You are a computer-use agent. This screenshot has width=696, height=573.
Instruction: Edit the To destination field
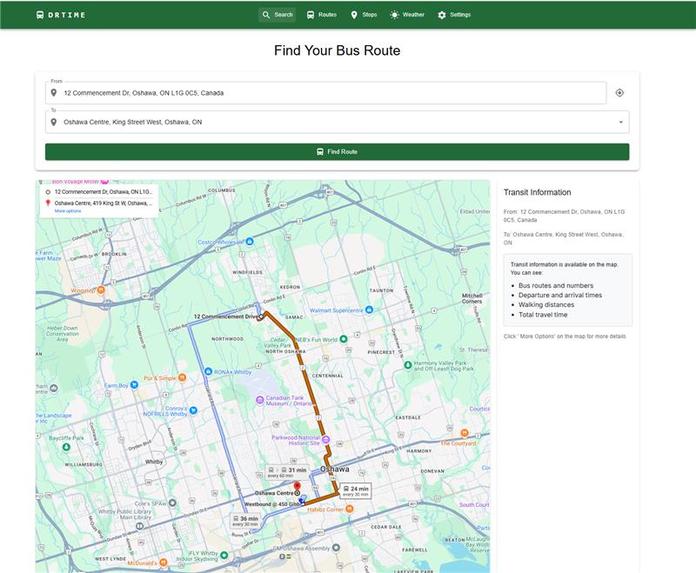pyautogui.click(x=337, y=122)
